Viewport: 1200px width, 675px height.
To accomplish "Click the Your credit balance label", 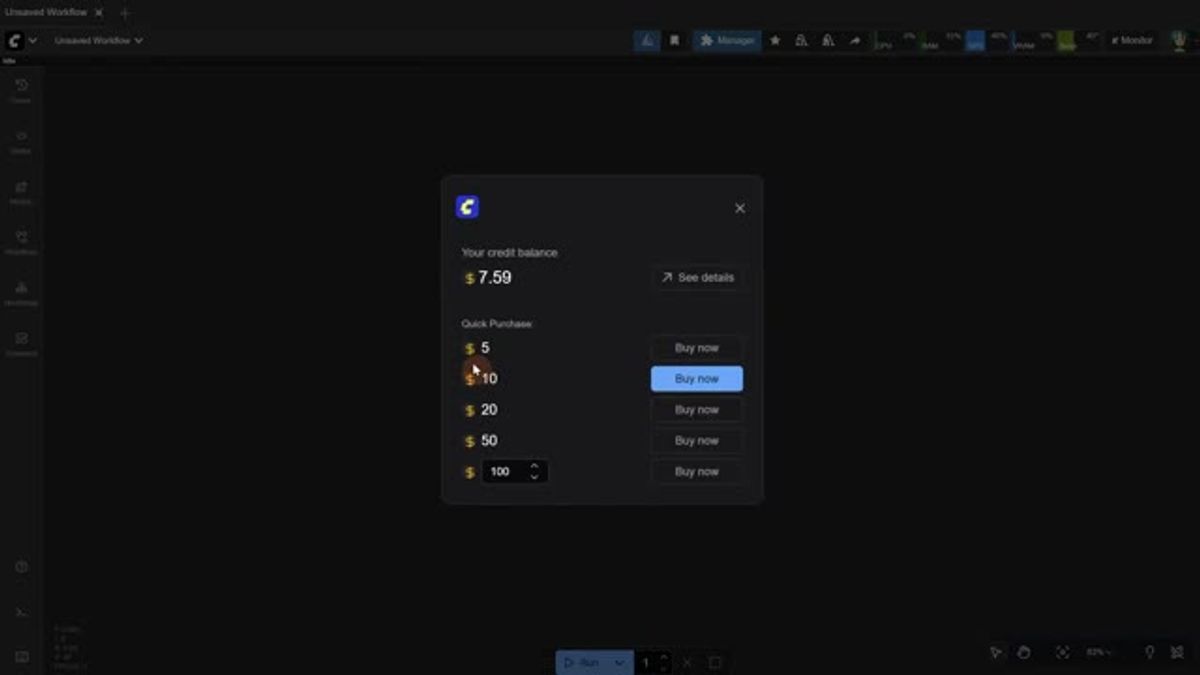I will tap(509, 253).
